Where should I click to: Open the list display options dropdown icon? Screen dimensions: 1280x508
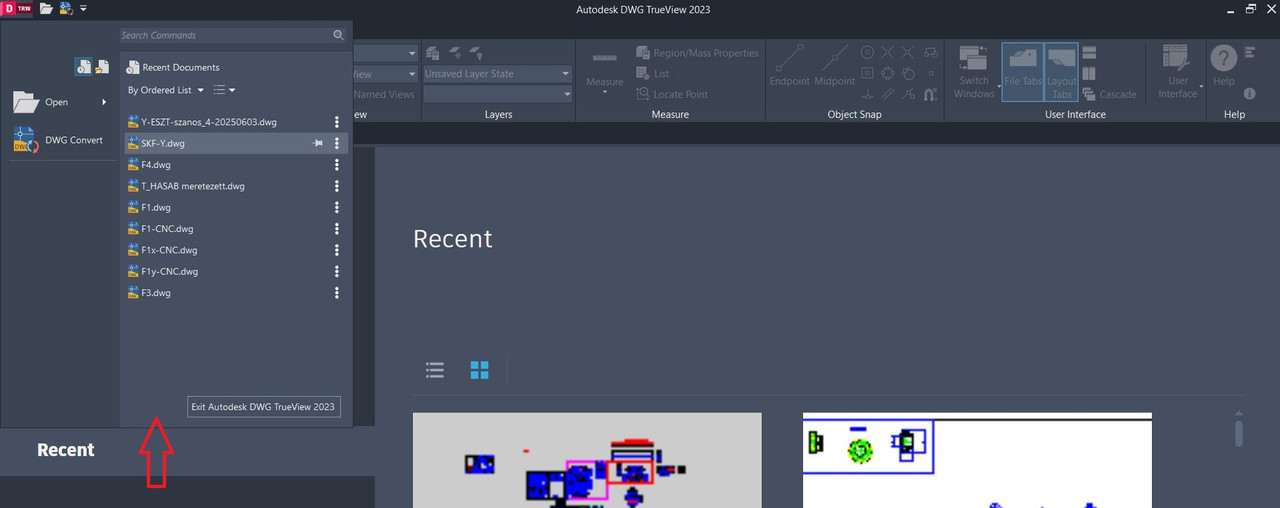point(224,90)
